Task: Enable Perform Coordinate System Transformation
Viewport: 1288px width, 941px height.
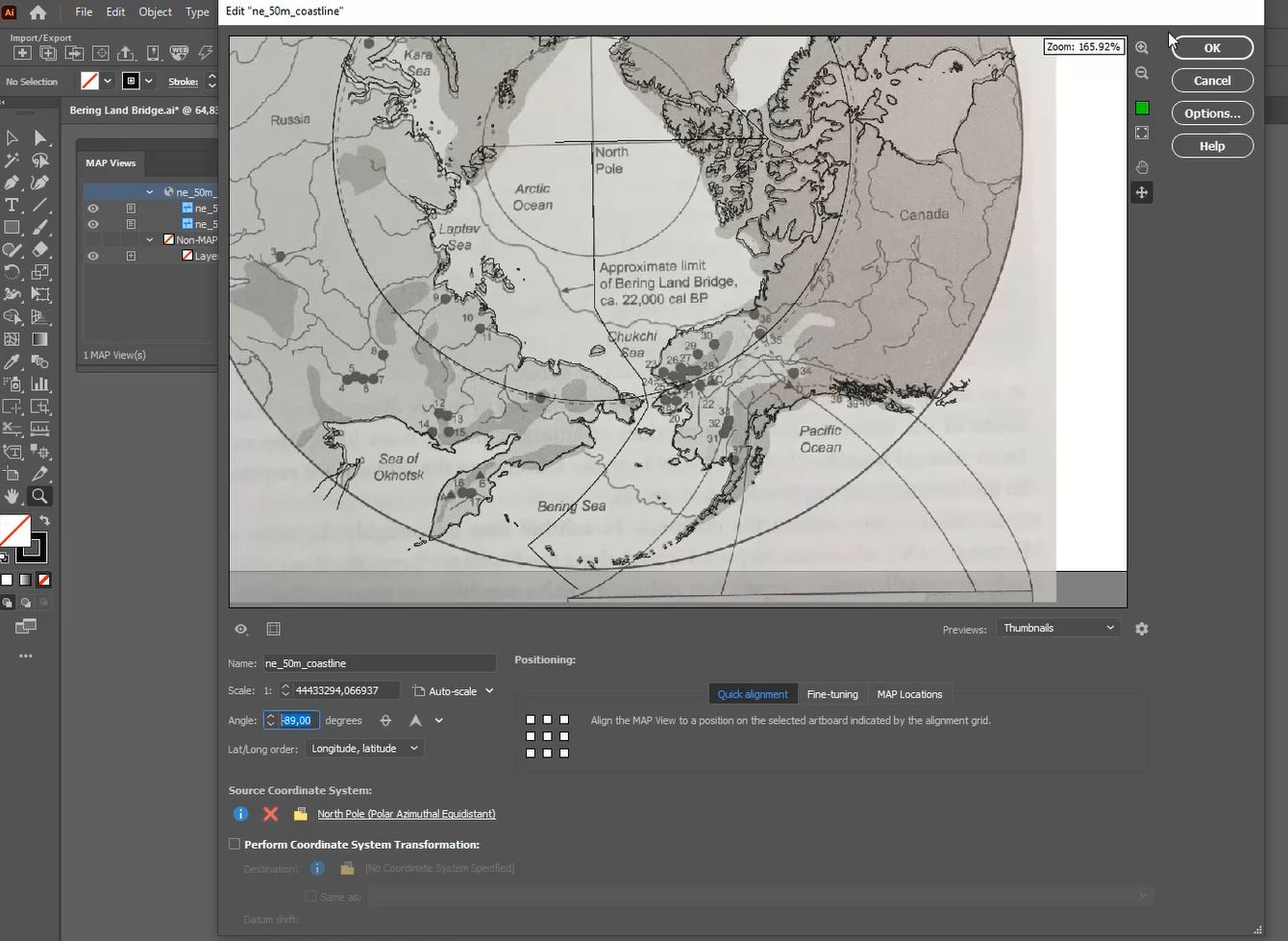Action: click(x=235, y=844)
